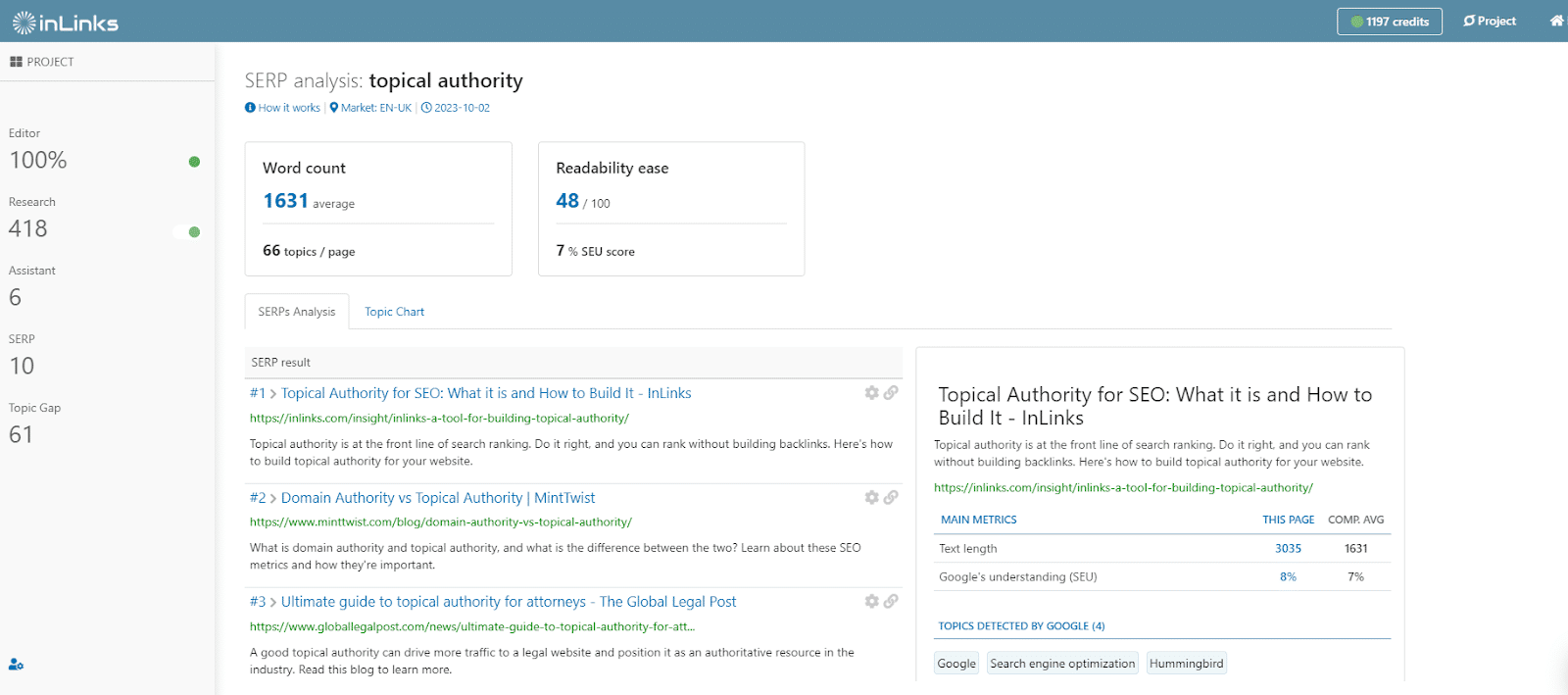The height and width of the screenshot is (695, 1568).
Task: Click the 7 % SEU score text
Action: (596, 251)
